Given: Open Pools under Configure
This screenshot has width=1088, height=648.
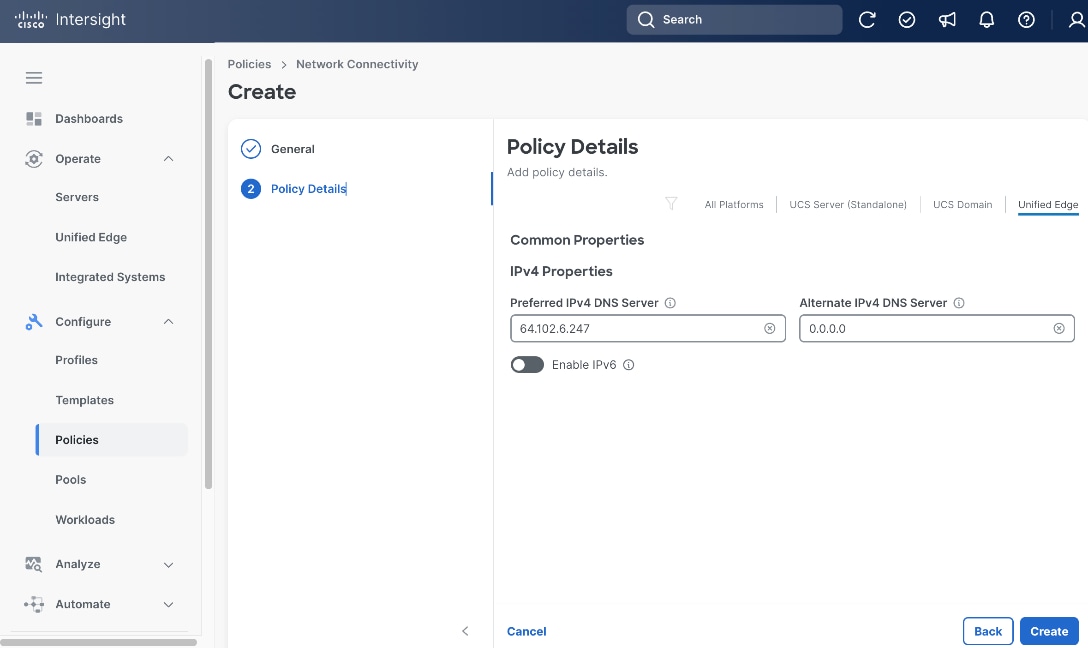Looking at the screenshot, I should coord(71,479).
